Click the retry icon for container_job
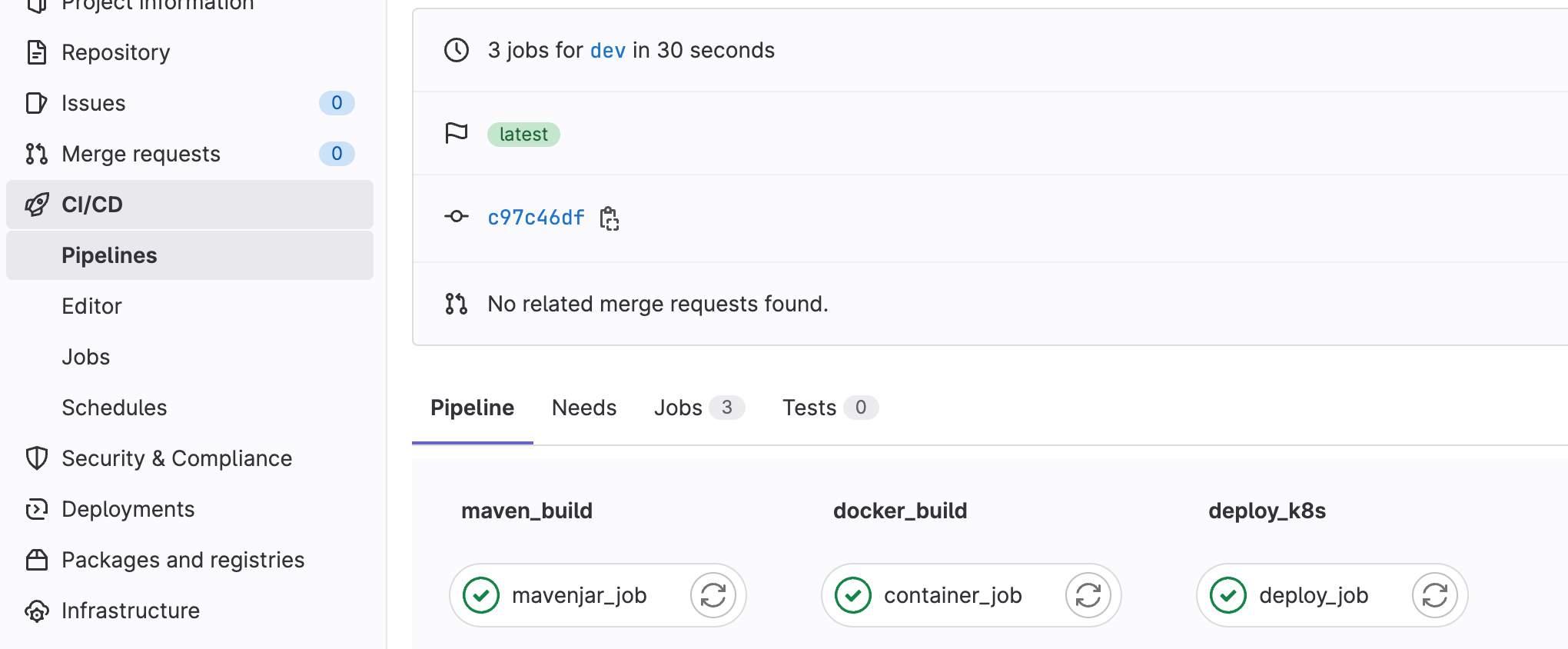Viewport: 1568px width, 649px height. coord(1088,595)
